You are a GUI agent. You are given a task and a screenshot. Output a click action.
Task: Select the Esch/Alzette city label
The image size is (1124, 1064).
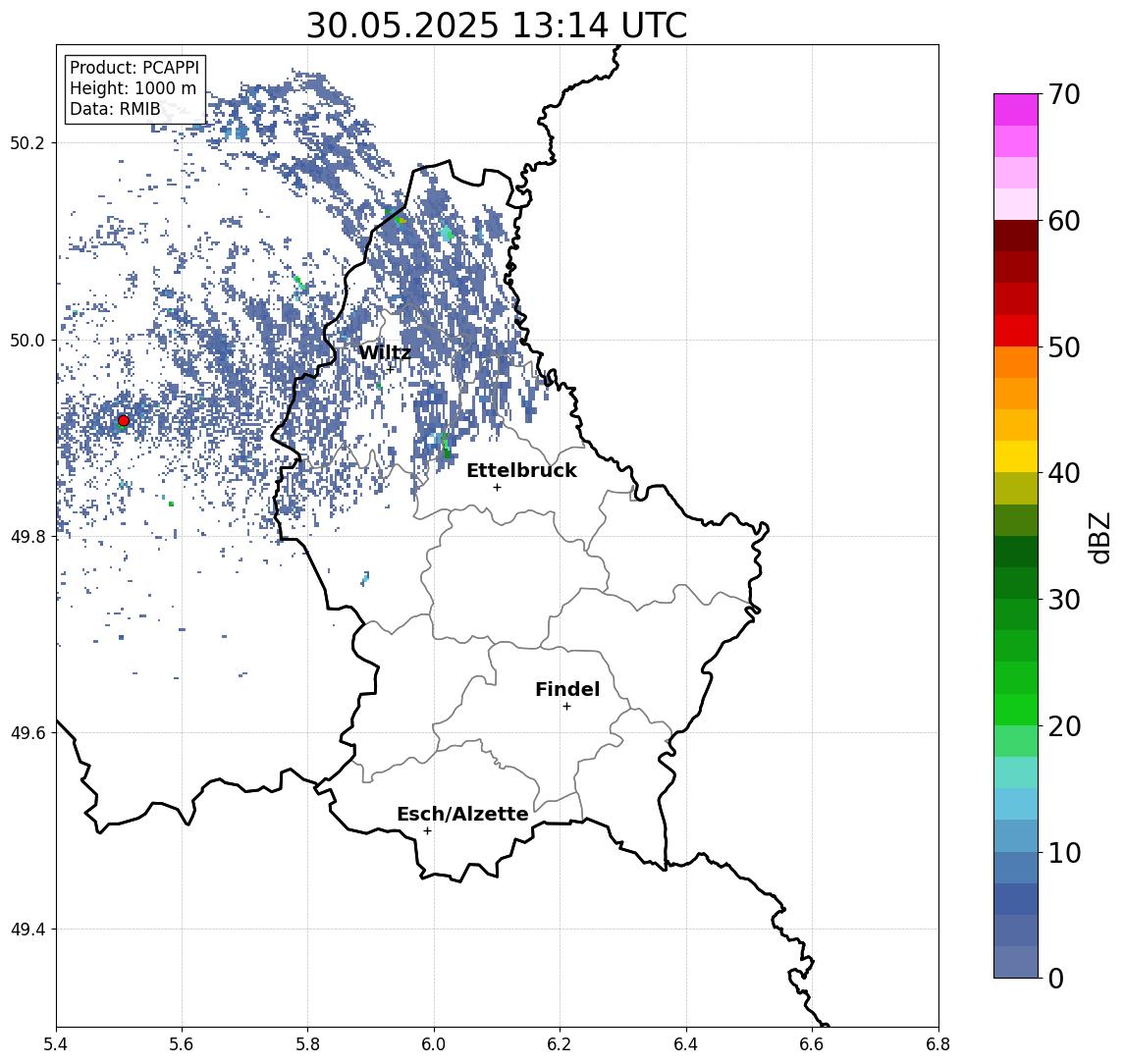point(462,815)
